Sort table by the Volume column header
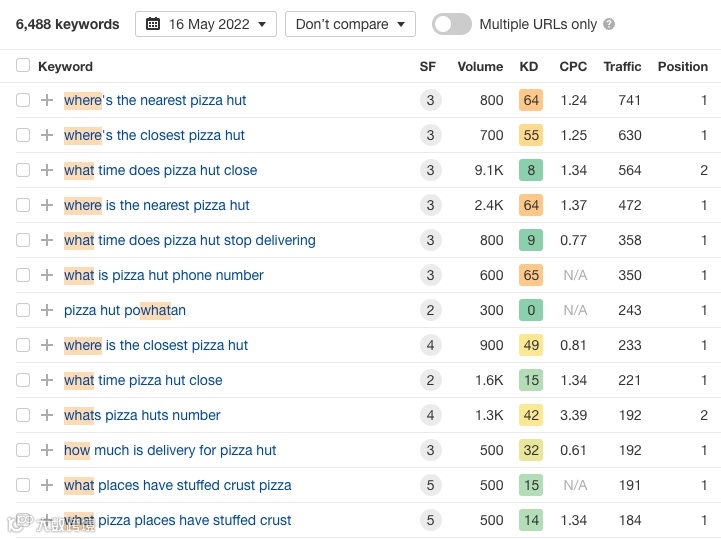721x539 pixels. pyautogui.click(x=480, y=66)
